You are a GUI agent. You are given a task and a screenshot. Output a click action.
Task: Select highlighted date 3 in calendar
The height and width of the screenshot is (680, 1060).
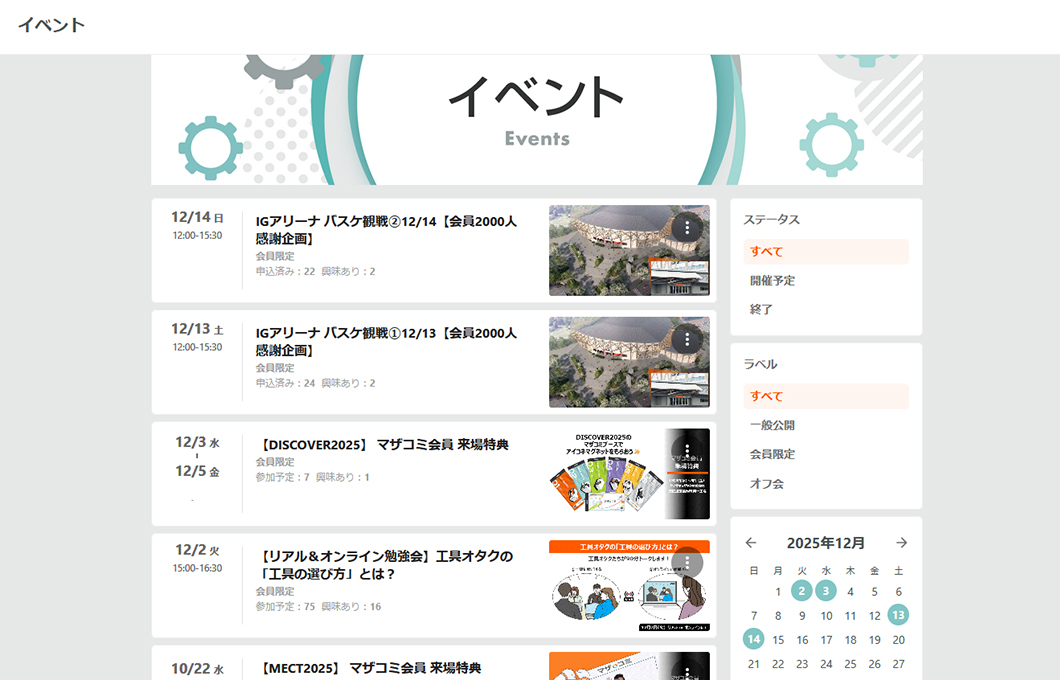tap(825, 591)
